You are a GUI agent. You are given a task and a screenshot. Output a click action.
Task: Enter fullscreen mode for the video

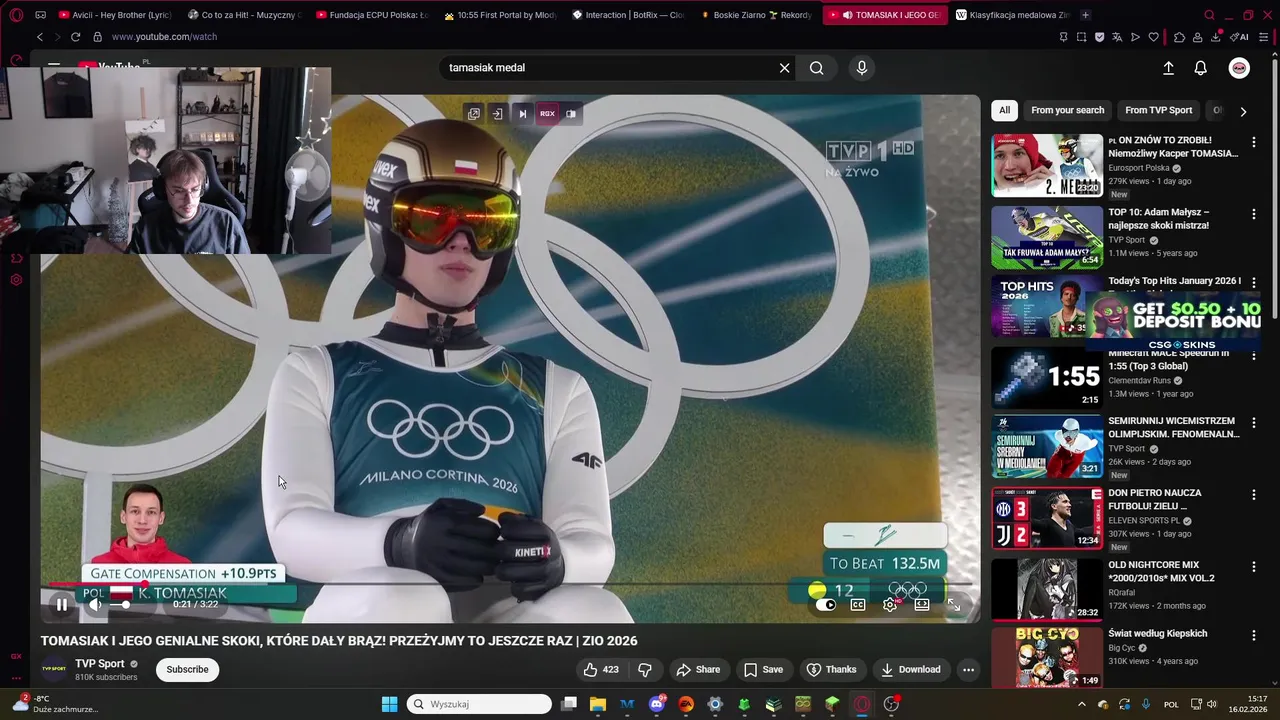tap(954, 604)
